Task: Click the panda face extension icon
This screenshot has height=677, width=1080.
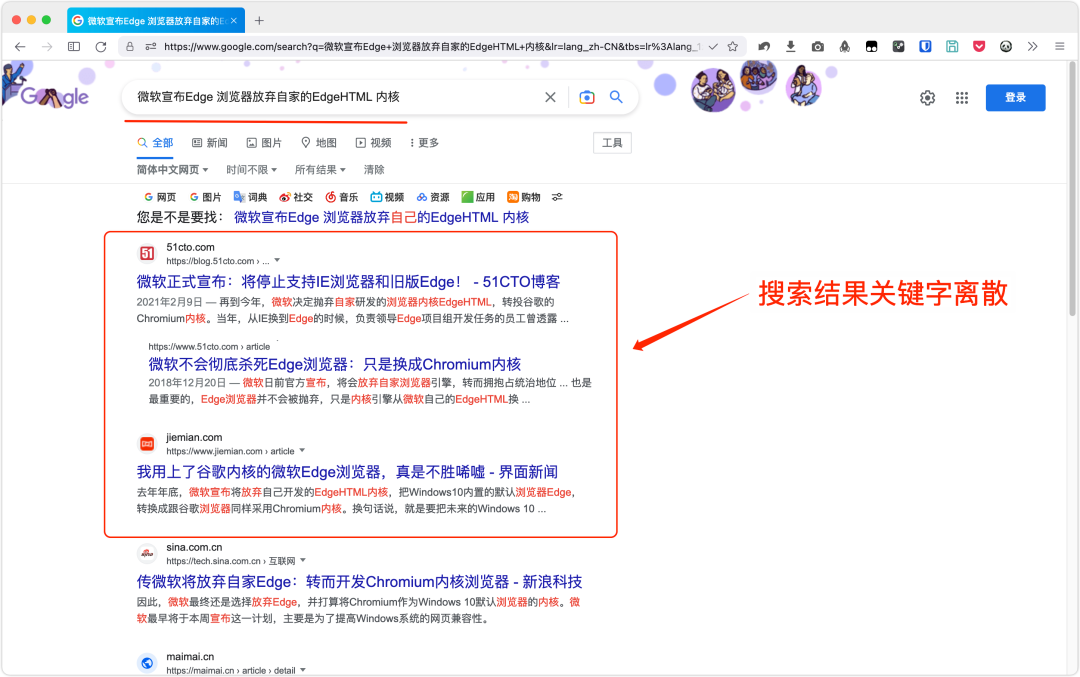Action: tap(1006, 47)
